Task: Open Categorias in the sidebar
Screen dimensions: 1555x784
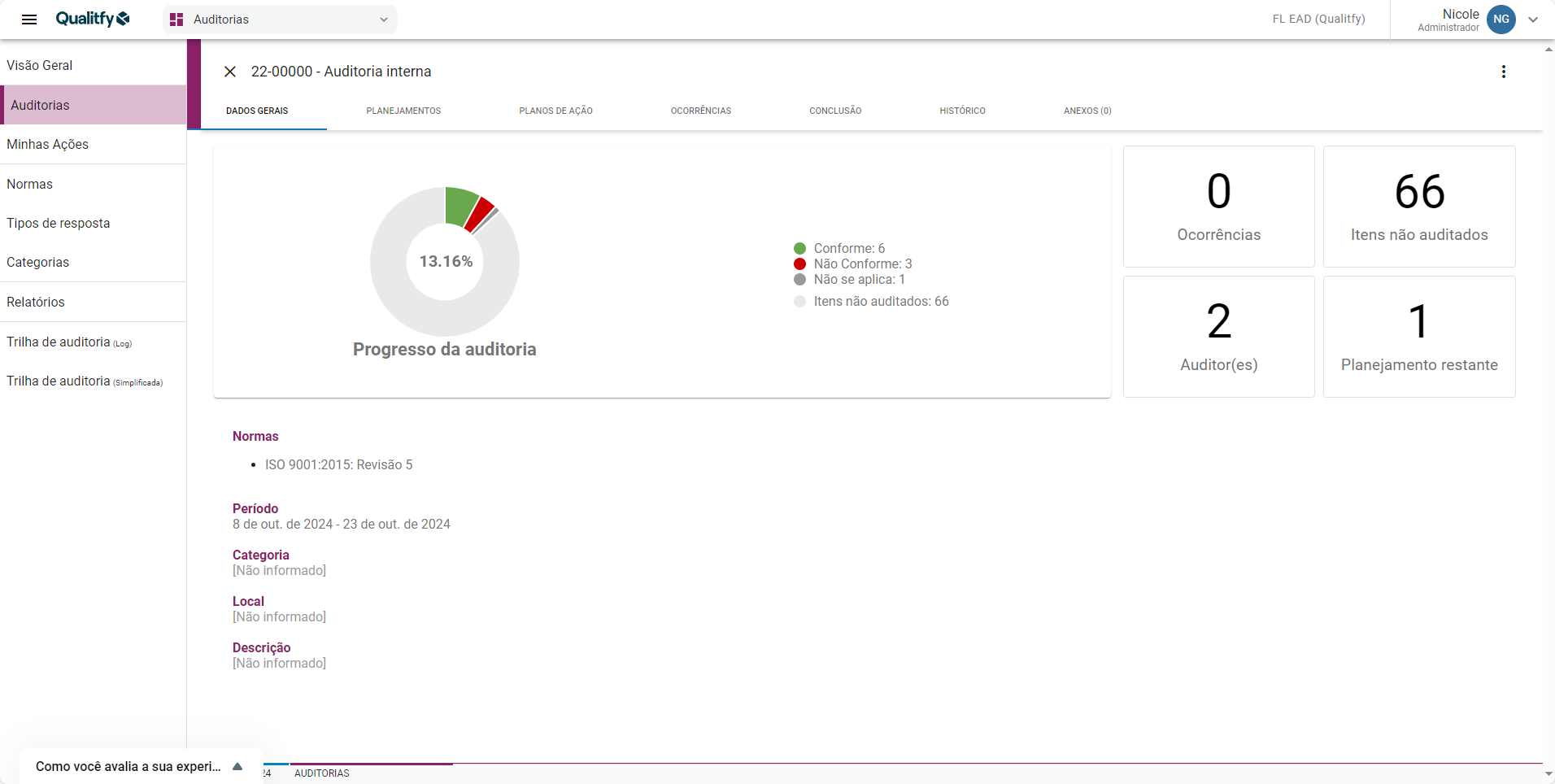Action: click(93, 262)
